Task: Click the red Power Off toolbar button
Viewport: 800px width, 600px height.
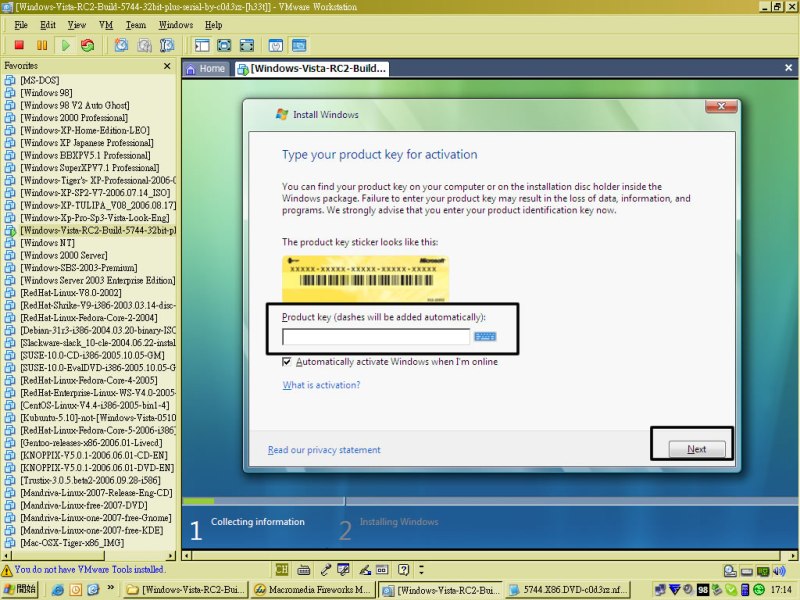Action: coord(19,45)
